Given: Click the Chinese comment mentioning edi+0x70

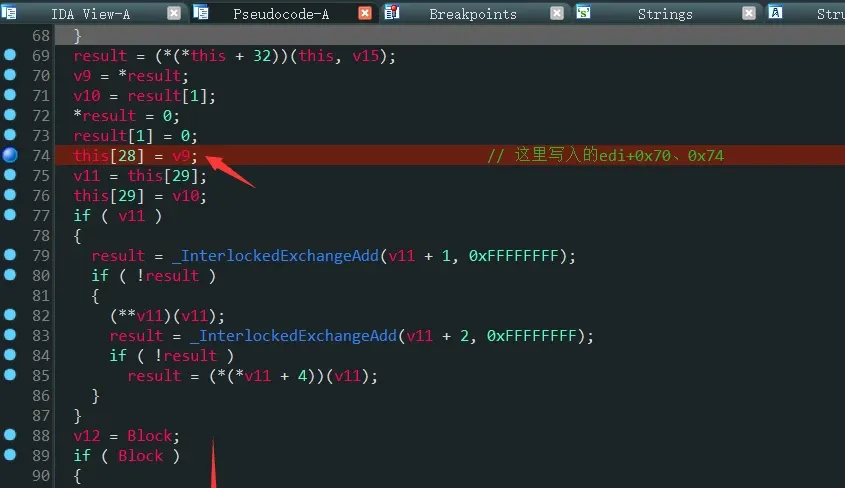Looking at the screenshot, I should pos(605,155).
